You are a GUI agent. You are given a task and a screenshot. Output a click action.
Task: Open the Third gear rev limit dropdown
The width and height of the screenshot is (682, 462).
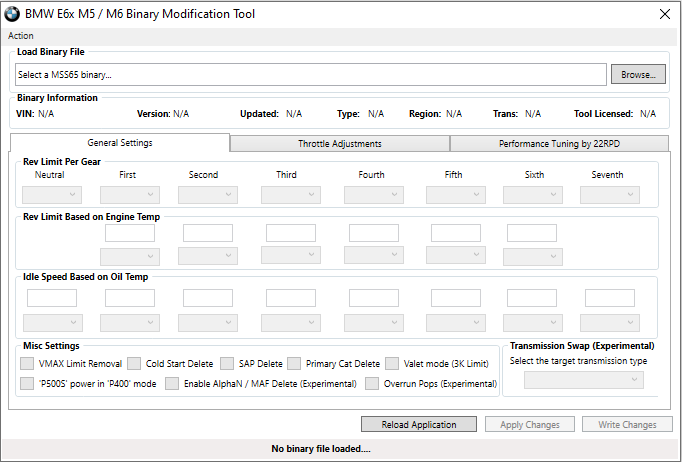291,195
